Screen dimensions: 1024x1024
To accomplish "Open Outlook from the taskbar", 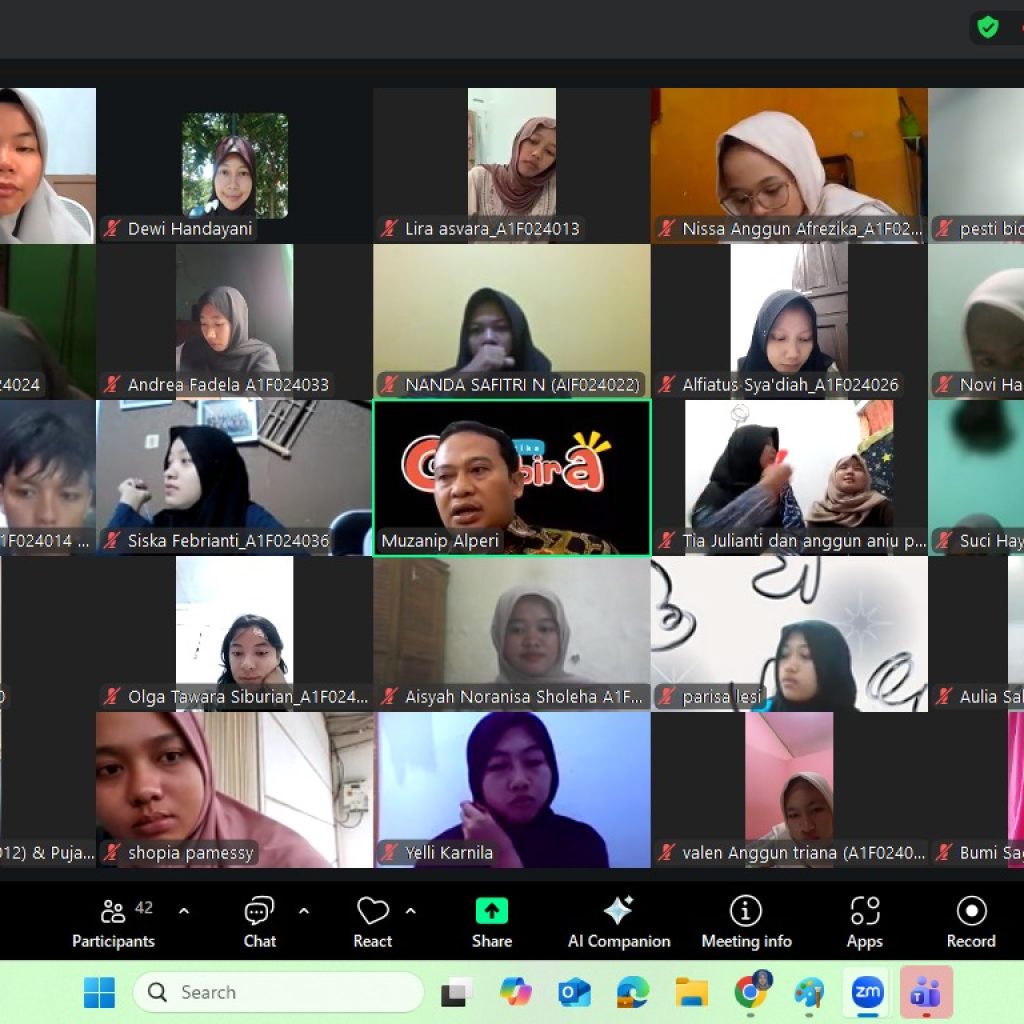I will (574, 992).
